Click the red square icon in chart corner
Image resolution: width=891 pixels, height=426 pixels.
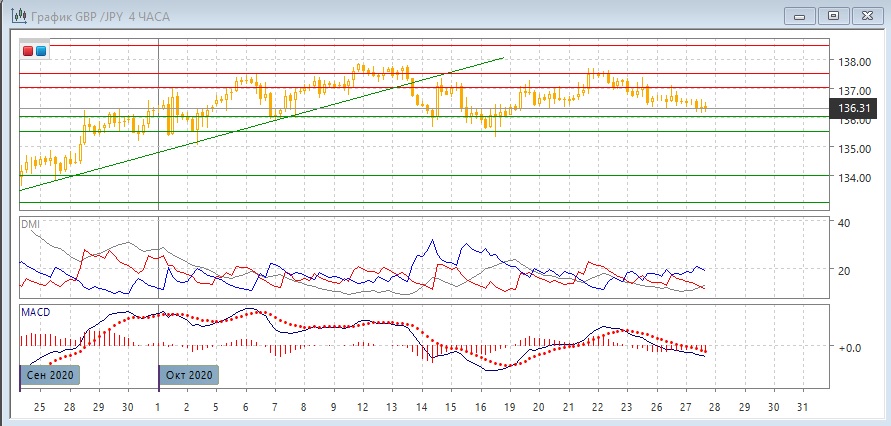tap(28, 51)
